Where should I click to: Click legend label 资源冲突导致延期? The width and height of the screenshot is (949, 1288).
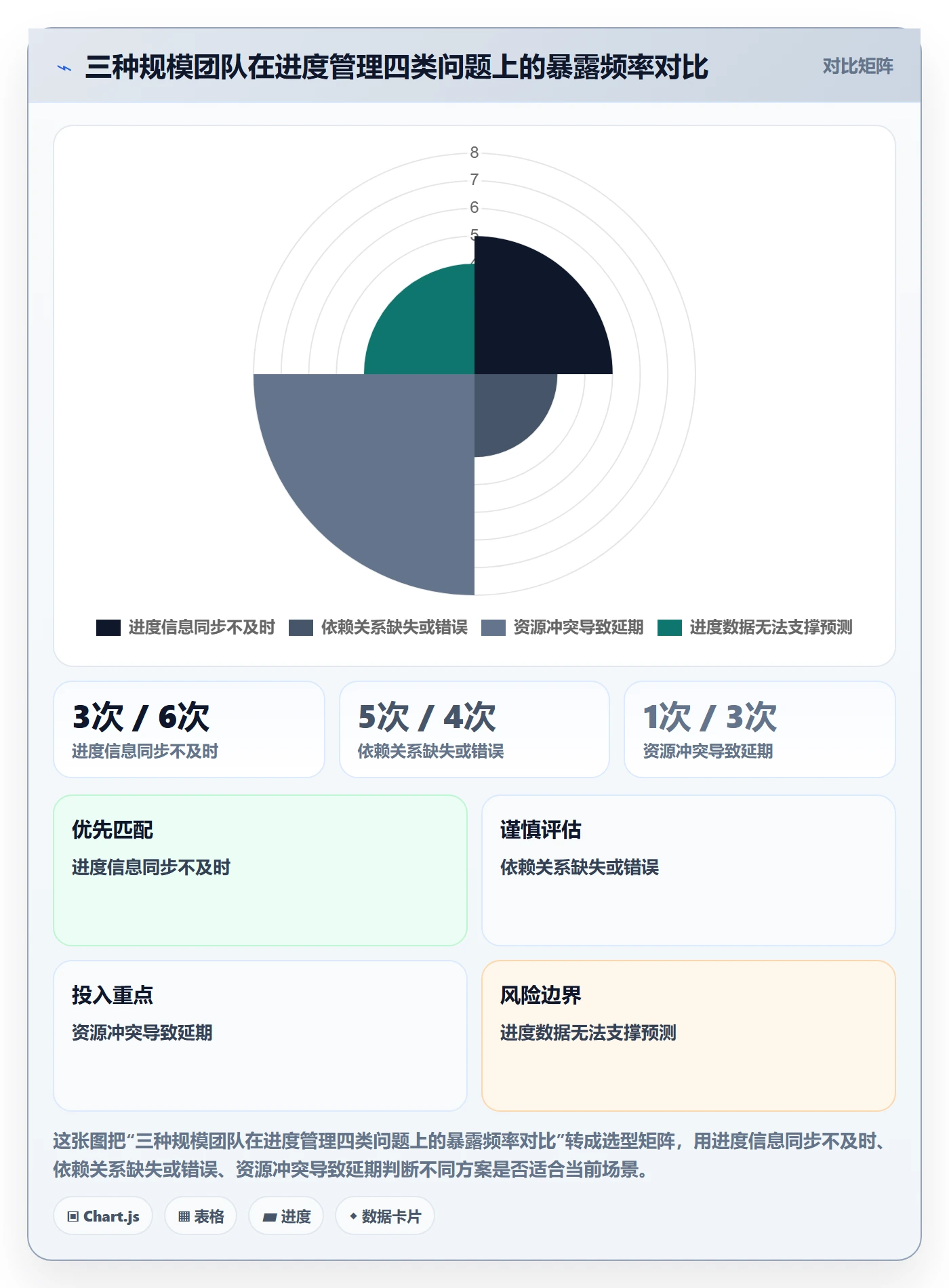(x=579, y=628)
